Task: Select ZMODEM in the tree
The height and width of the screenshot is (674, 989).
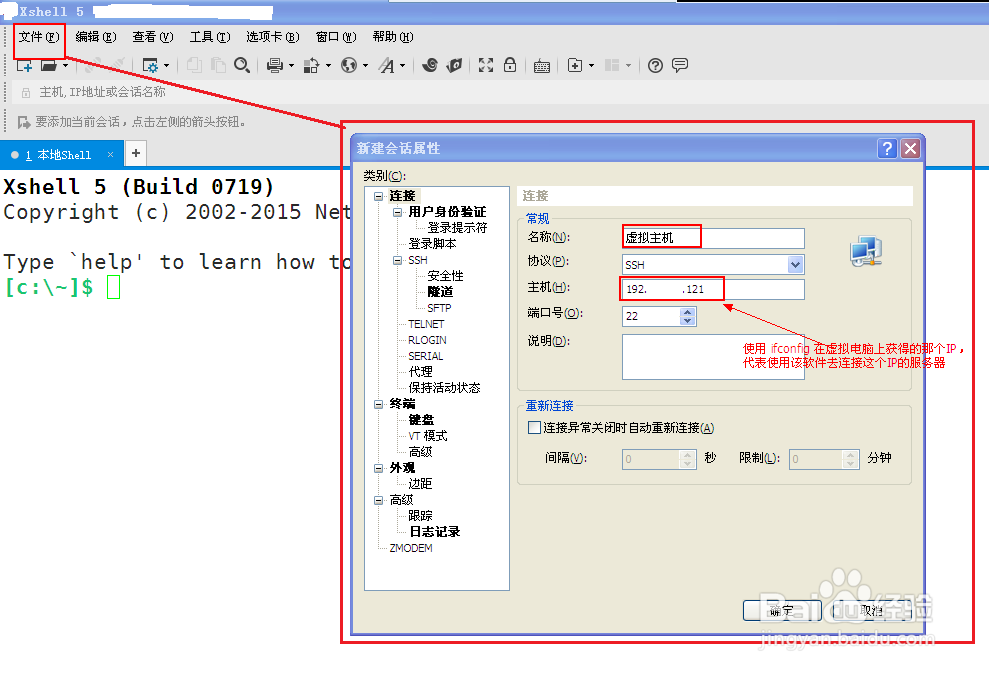Action: (411, 548)
